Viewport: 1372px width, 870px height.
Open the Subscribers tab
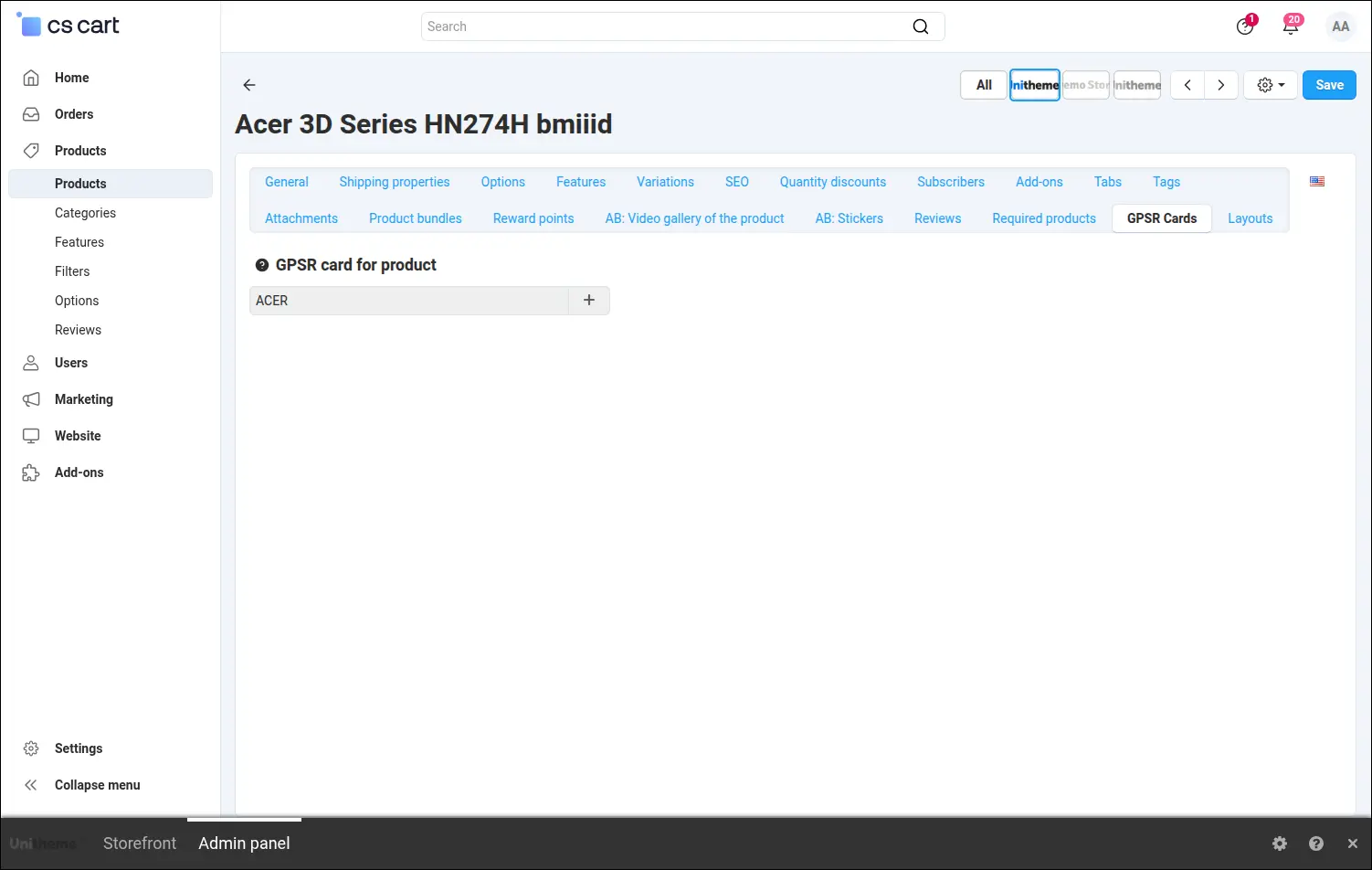[951, 182]
